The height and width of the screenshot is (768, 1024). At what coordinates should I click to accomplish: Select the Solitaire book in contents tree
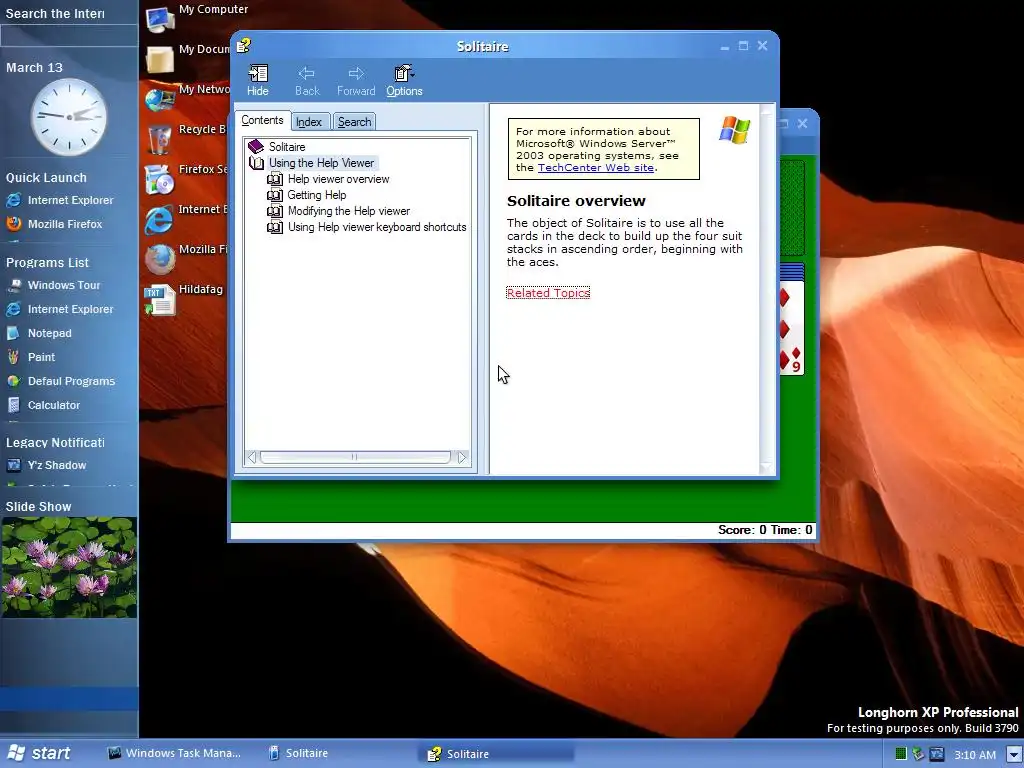(287, 147)
